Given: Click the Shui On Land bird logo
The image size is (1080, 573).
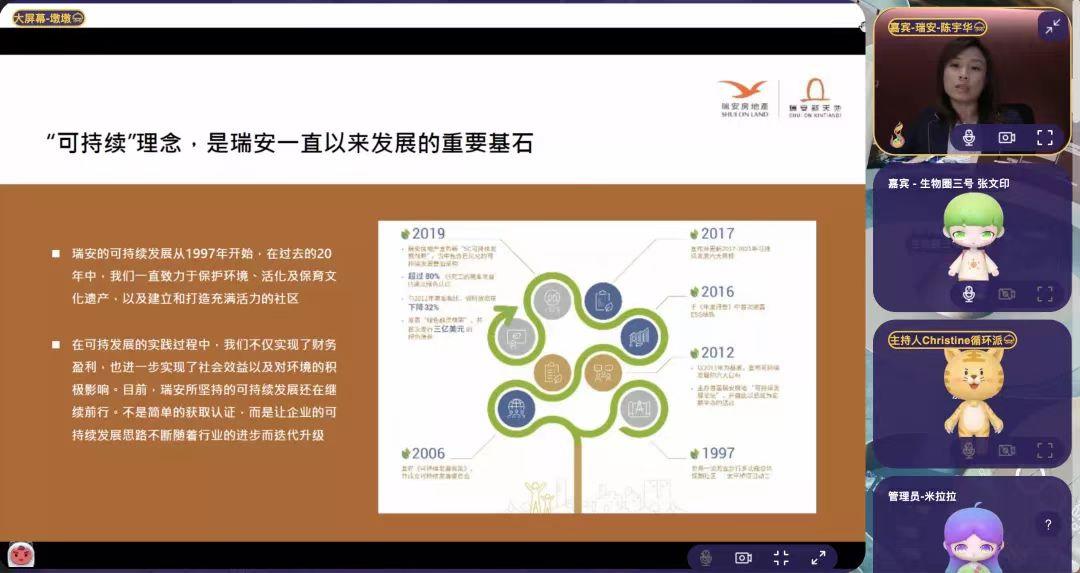Looking at the screenshot, I should 745,99.
